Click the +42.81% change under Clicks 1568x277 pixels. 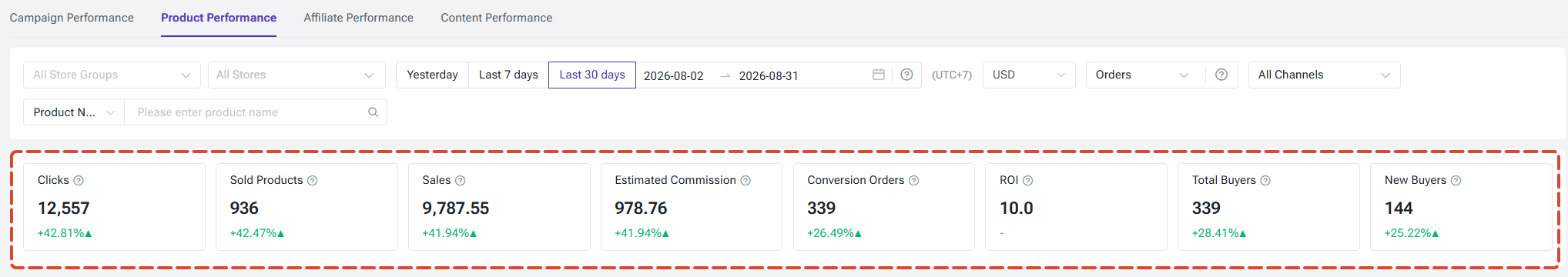pyautogui.click(x=65, y=233)
